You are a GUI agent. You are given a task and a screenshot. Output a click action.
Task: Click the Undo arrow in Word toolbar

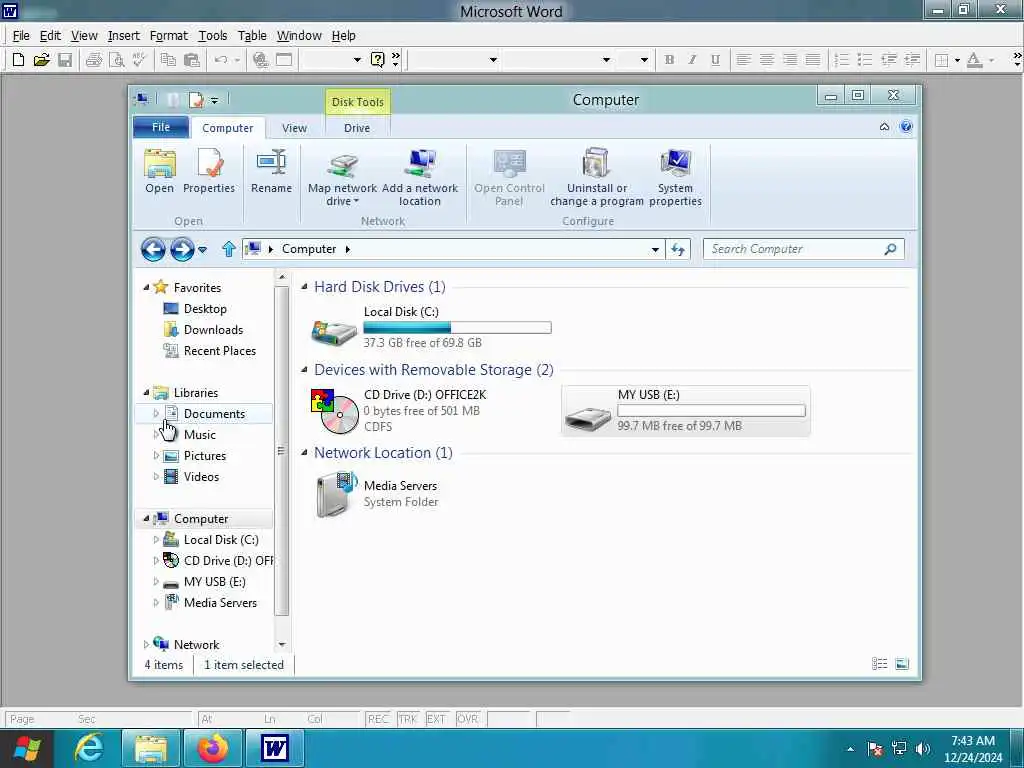tap(221, 60)
